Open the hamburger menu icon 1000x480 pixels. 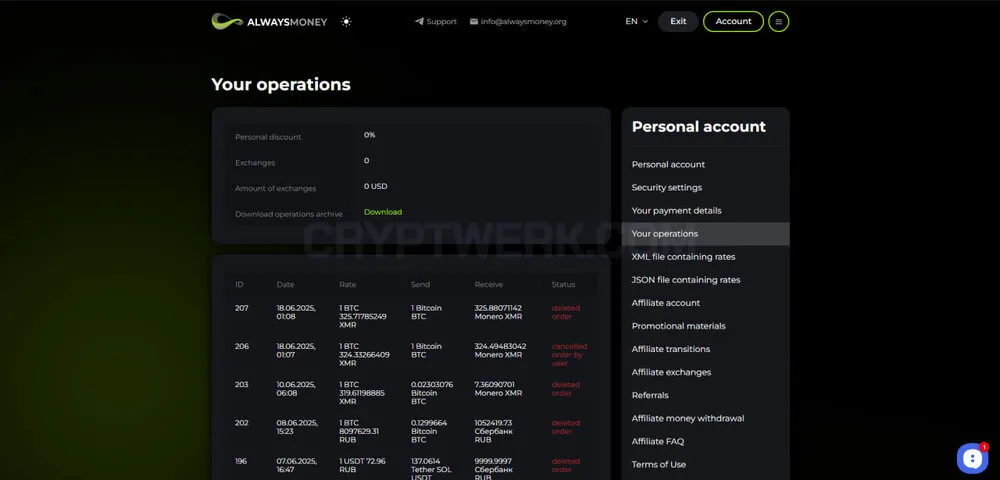[779, 22]
